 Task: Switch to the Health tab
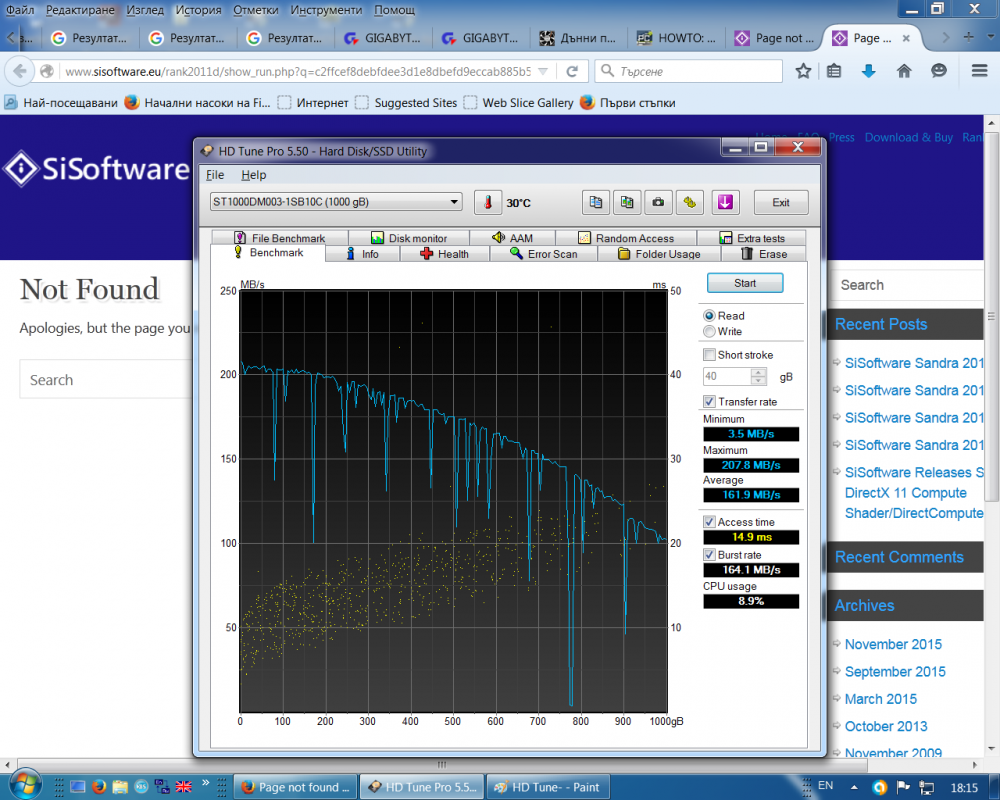(x=445, y=254)
